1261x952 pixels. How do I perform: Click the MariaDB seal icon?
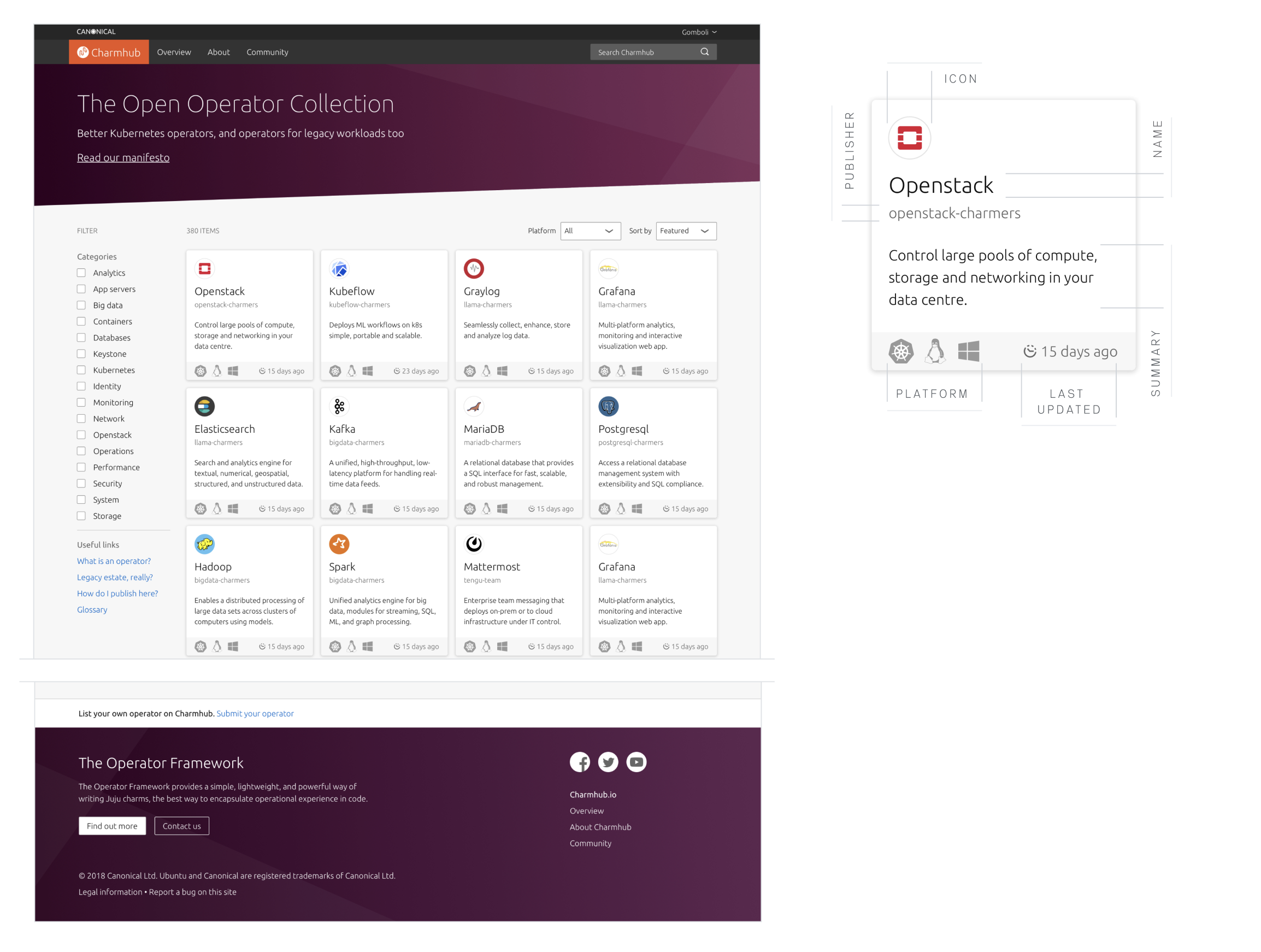pos(474,407)
